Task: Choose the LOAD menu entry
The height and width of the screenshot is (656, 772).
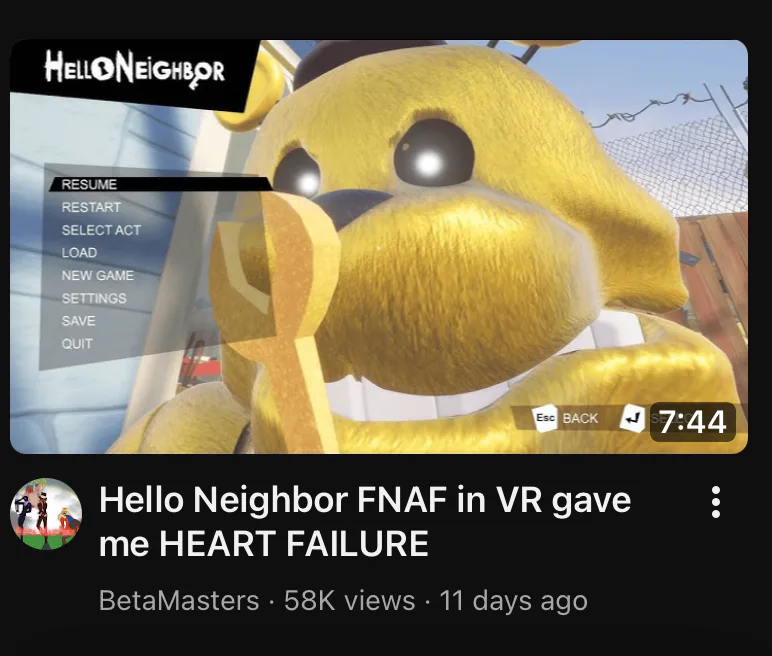Action: pyautogui.click(x=79, y=253)
